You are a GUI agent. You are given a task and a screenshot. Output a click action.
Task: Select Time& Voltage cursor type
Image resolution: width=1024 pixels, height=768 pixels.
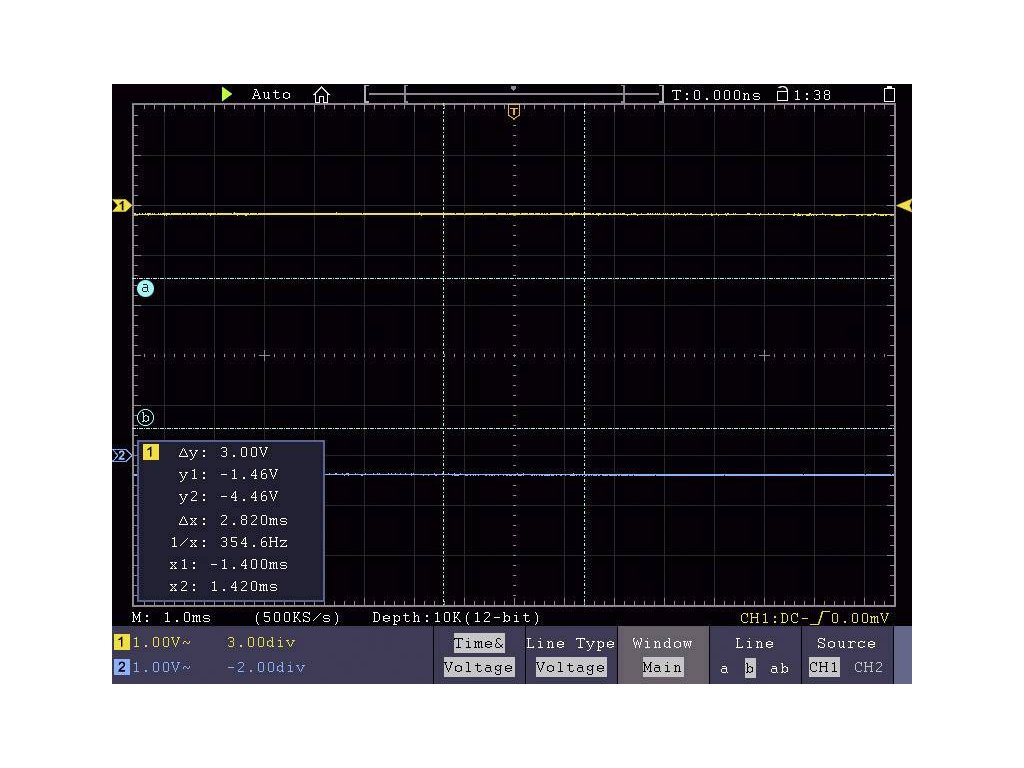click(479, 655)
